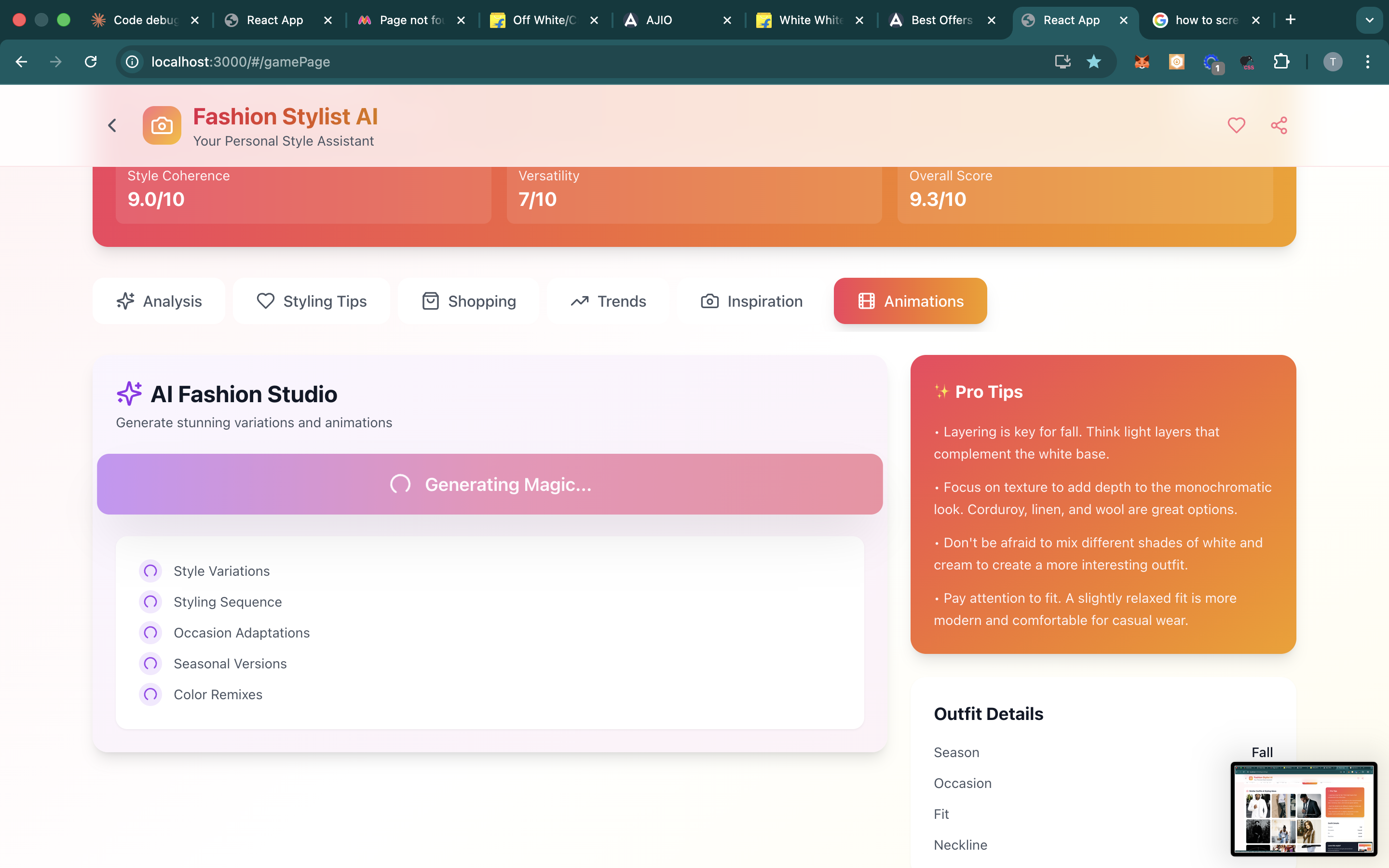Click the camera logo icon beside title
The image size is (1389, 868).
[x=162, y=125]
